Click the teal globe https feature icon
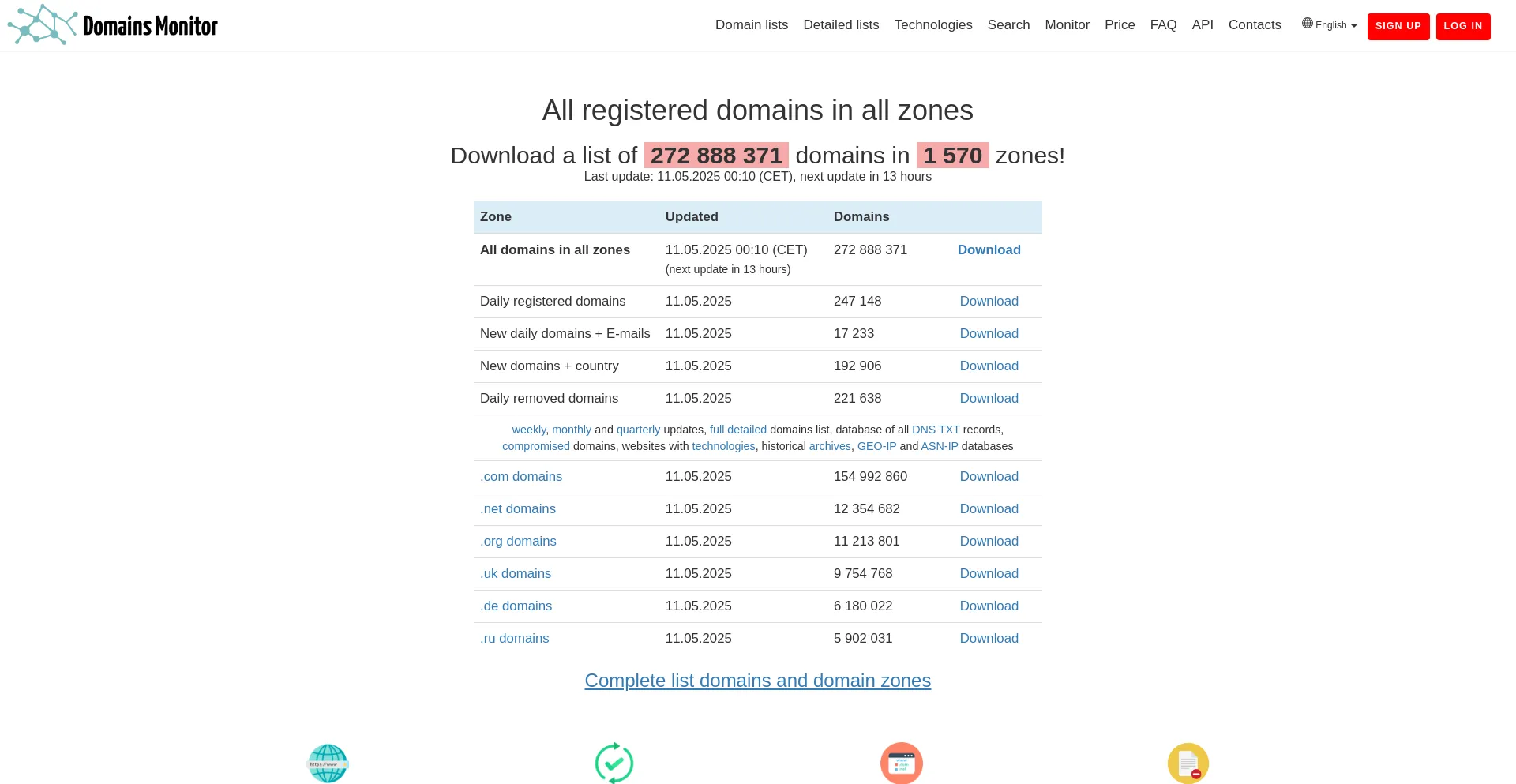Viewport: 1516px width, 784px height. coord(328,763)
